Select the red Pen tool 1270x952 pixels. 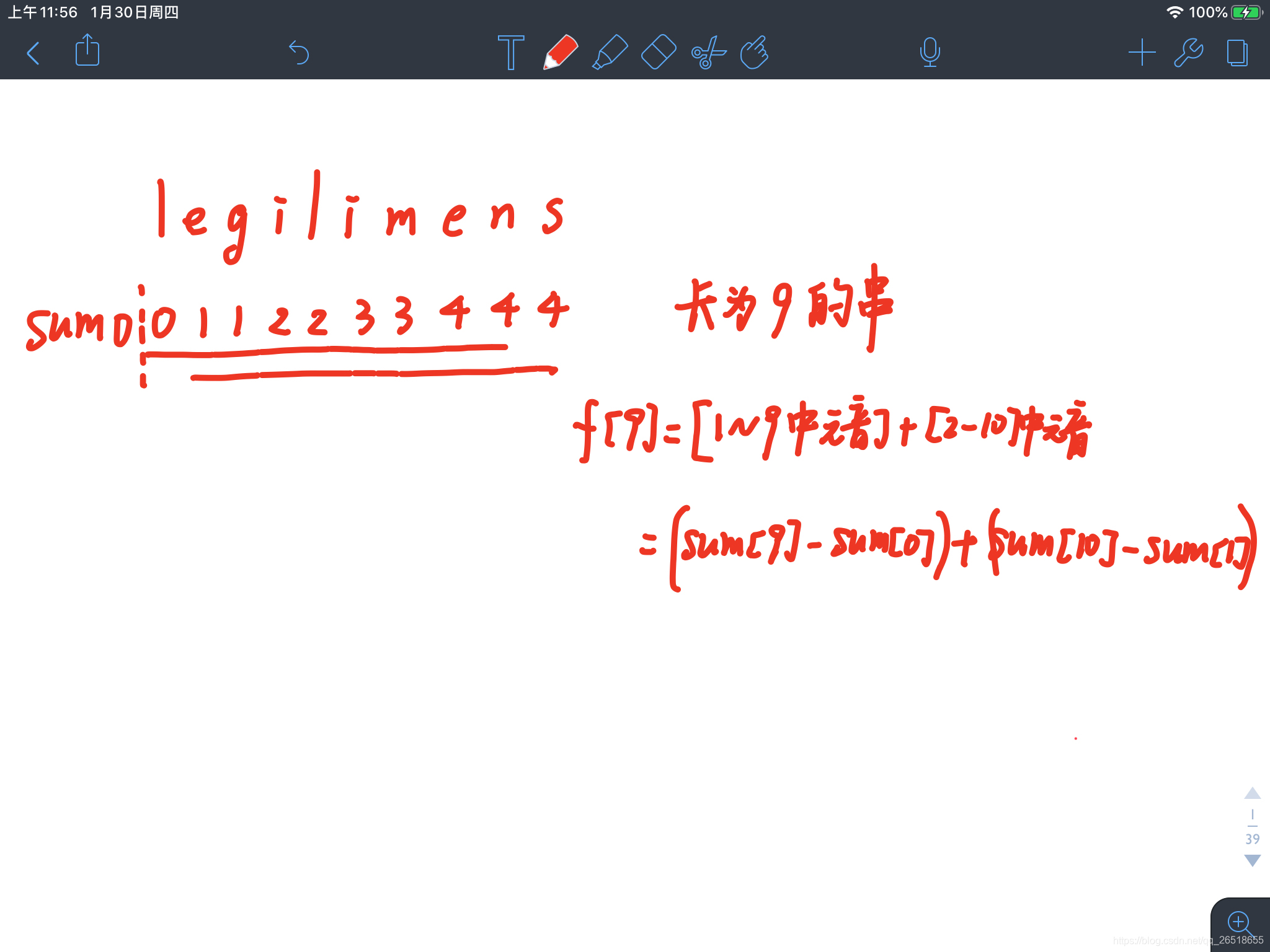pos(560,52)
